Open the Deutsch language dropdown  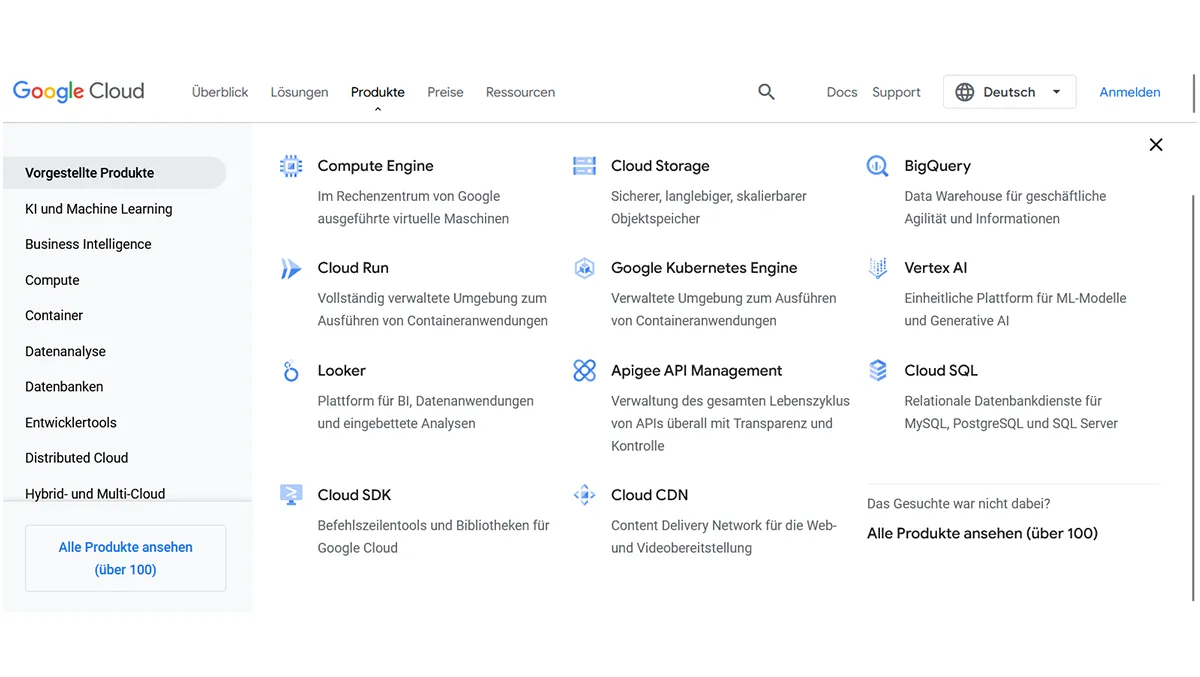click(x=1009, y=92)
